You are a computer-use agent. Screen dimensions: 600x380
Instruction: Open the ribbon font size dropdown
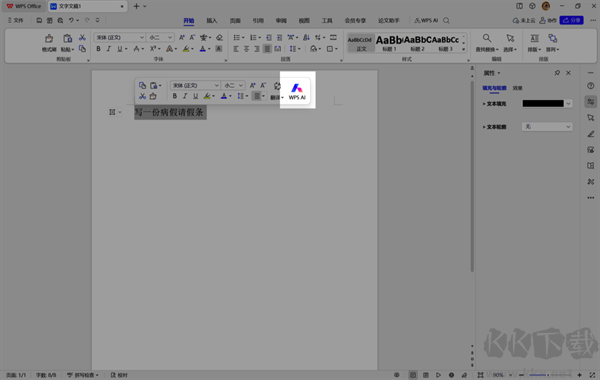tap(170, 38)
